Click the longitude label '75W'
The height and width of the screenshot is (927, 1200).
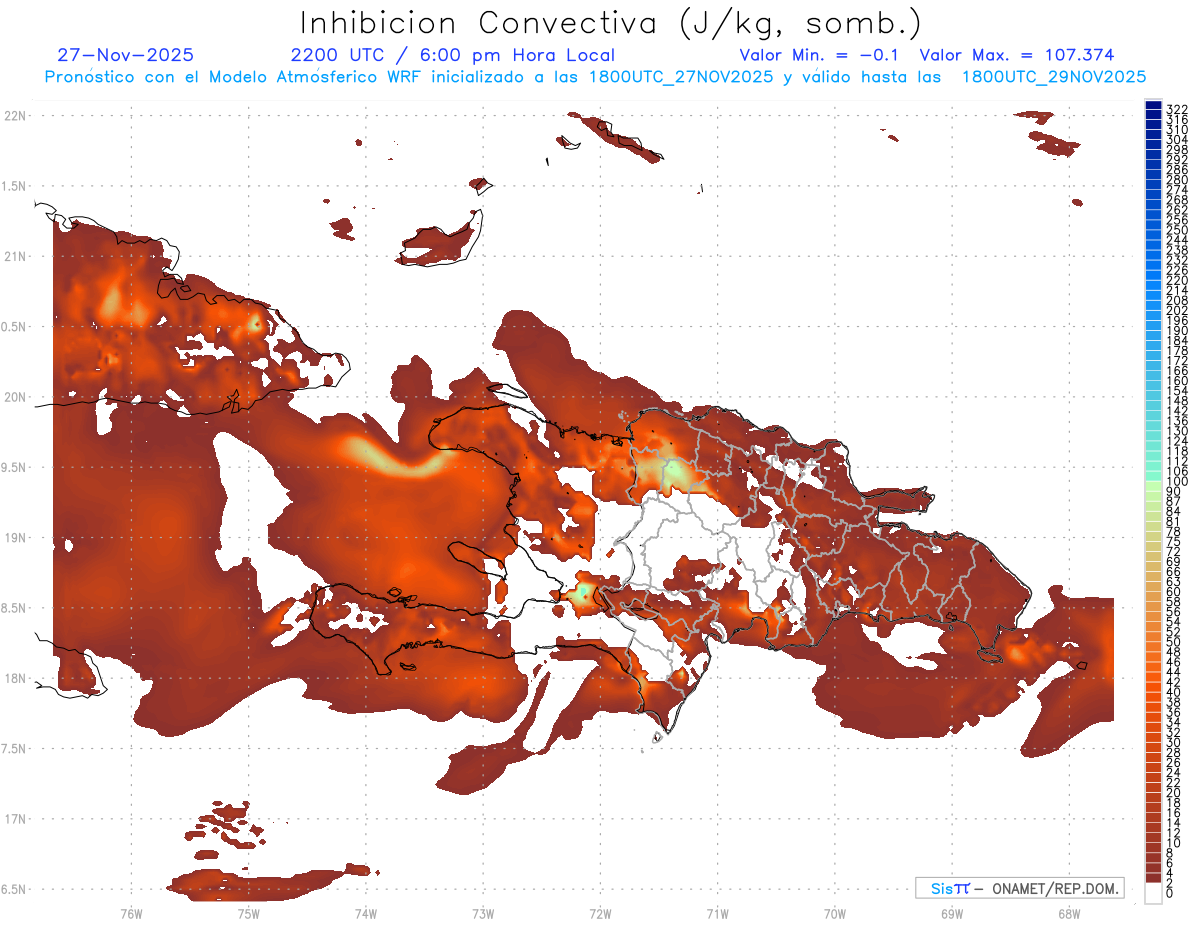click(x=248, y=914)
